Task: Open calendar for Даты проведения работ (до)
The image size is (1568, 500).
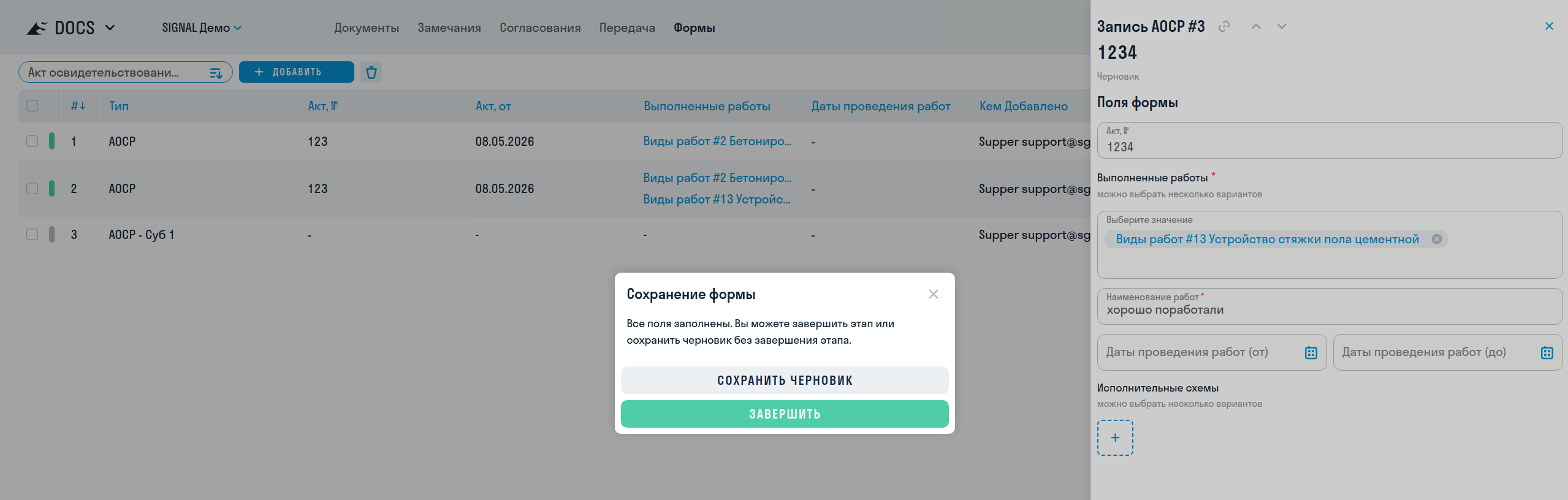Action: click(x=1547, y=353)
